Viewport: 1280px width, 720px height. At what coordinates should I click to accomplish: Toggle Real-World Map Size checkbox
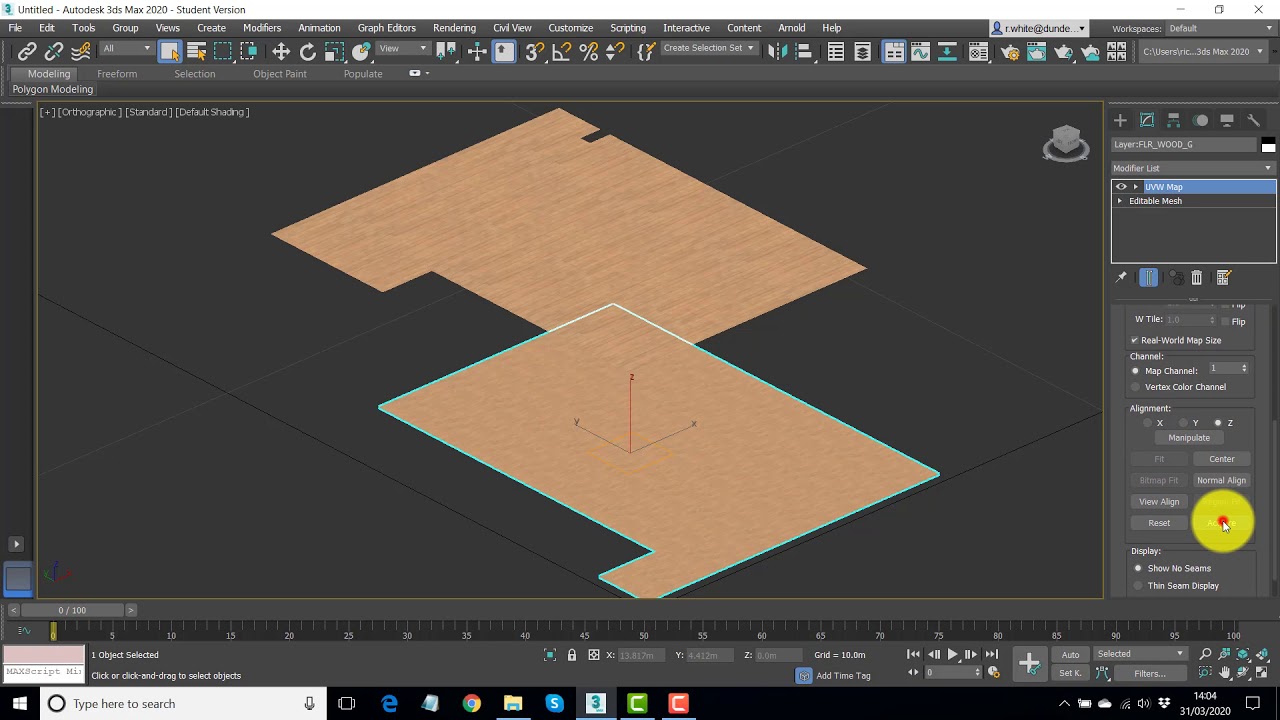[1135, 340]
